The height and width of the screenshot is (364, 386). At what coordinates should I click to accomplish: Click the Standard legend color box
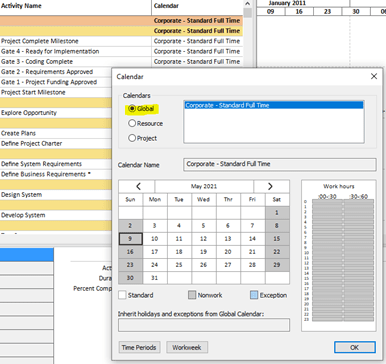[x=122, y=295]
